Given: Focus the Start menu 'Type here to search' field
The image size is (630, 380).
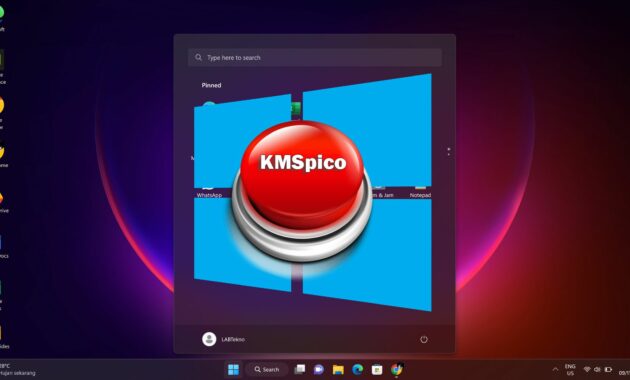Looking at the screenshot, I should tap(315, 57).
